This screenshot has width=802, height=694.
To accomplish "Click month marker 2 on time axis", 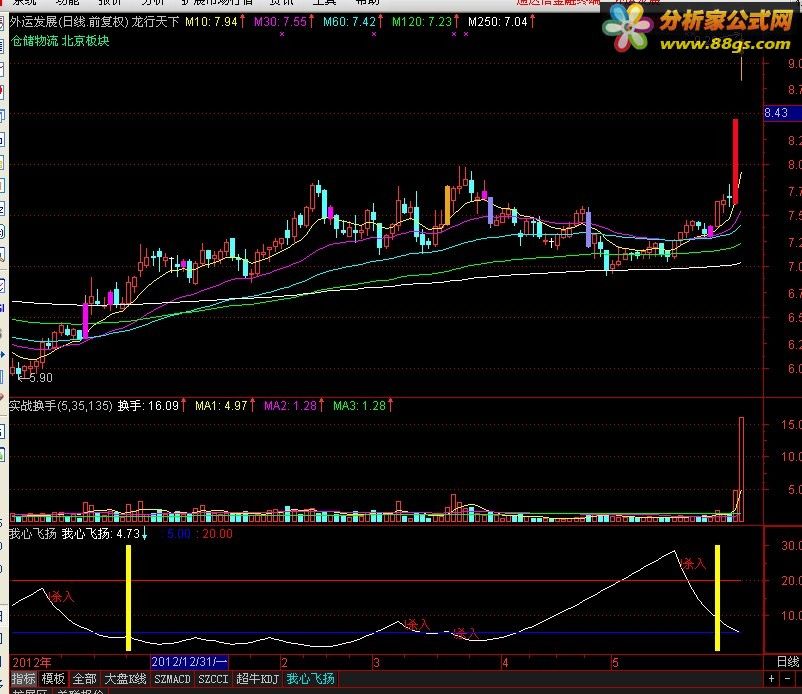I will click(284, 663).
